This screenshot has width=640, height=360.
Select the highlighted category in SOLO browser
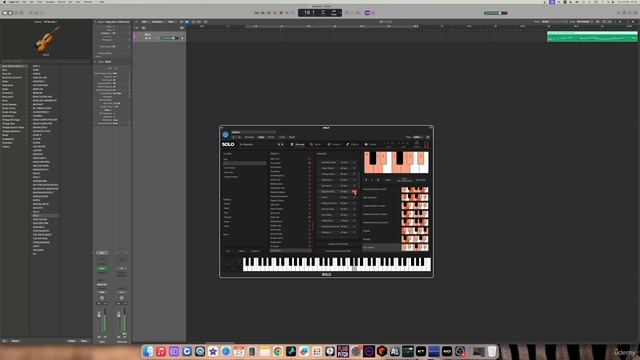coord(244,163)
